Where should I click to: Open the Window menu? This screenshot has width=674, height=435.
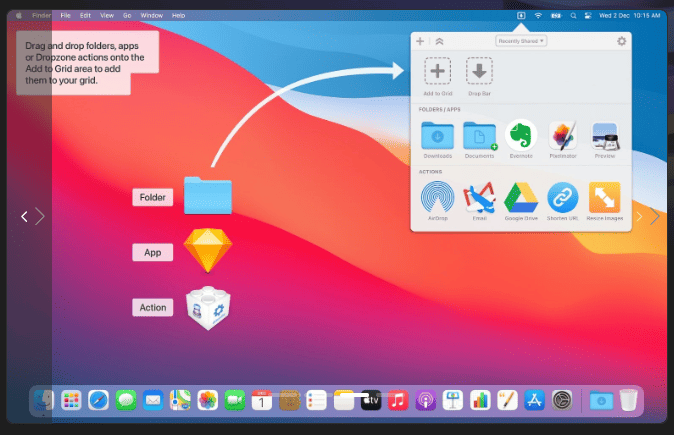click(152, 15)
